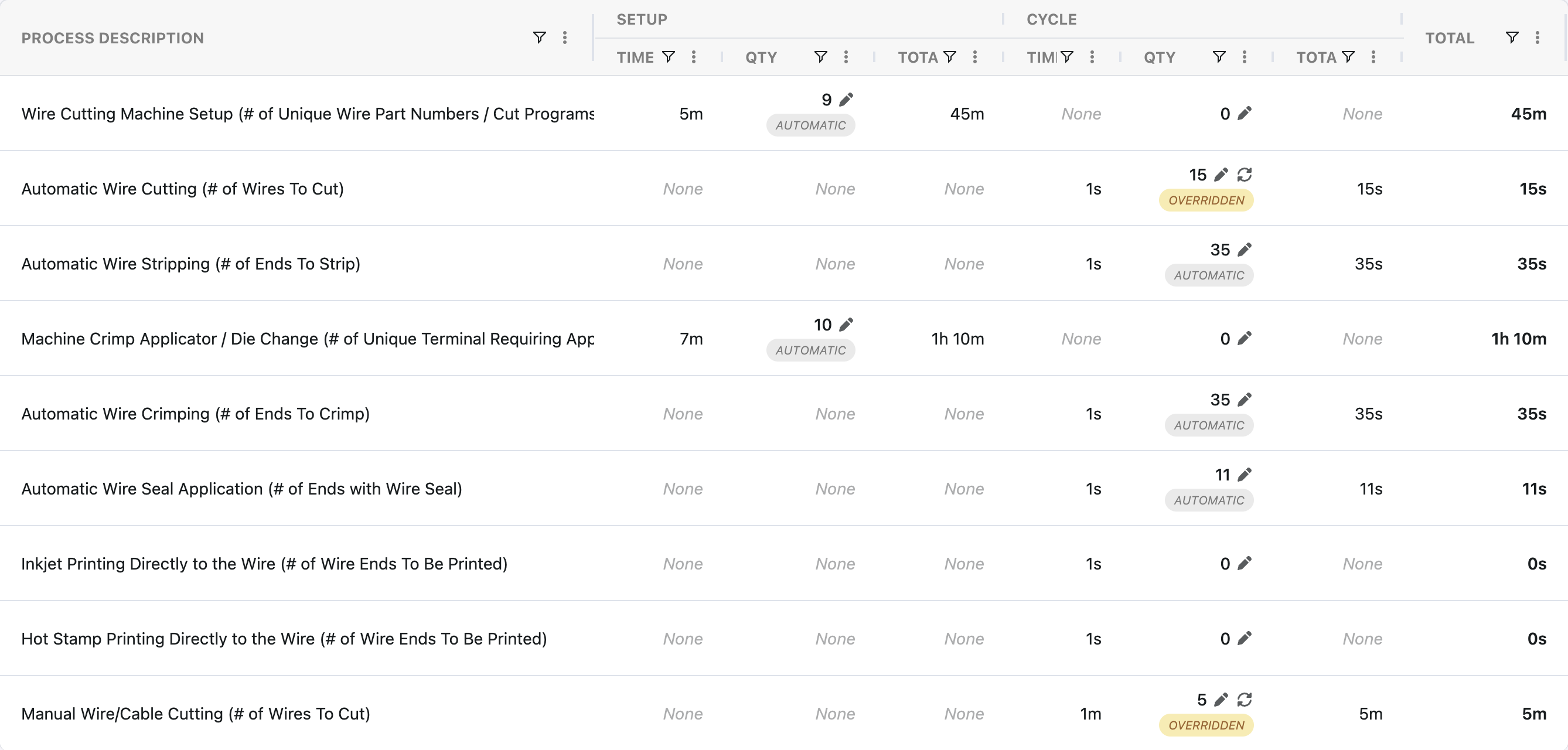Open overall Total column options menu

tap(1538, 37)
